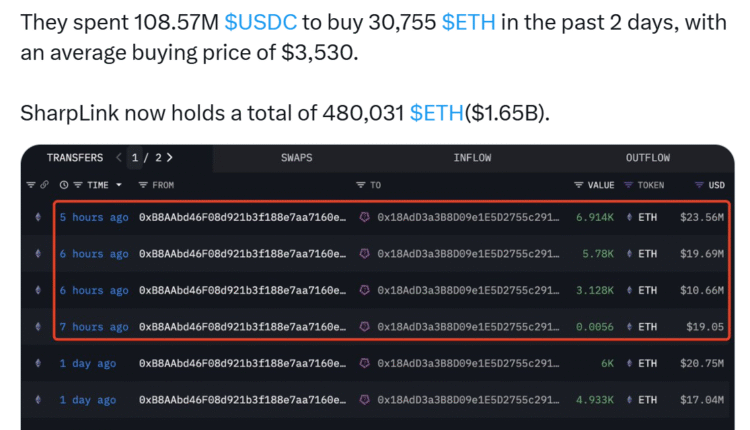Switch to the SWAPS tab

tap(296, 158)
